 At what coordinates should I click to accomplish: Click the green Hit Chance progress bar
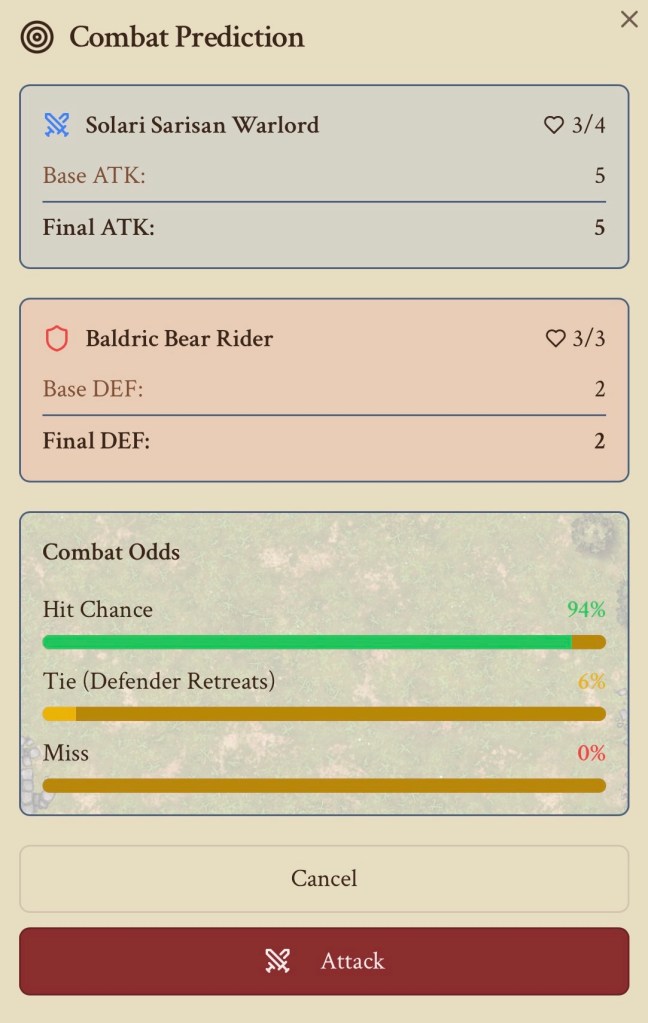[323, 642]
